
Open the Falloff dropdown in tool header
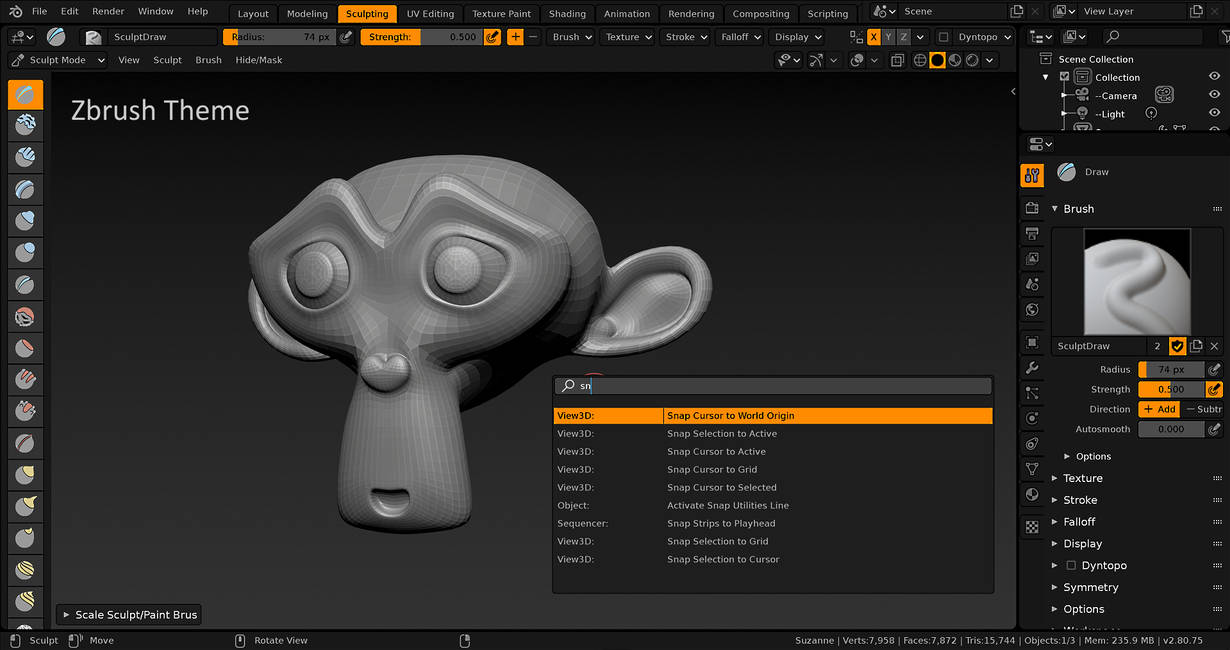[741, 37]
